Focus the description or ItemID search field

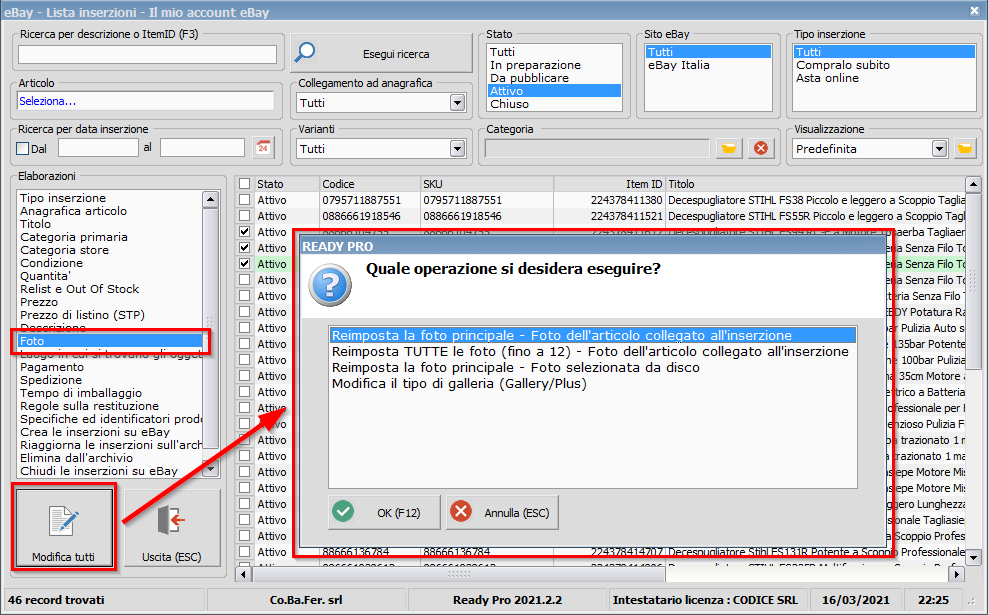tap(148, 55)
